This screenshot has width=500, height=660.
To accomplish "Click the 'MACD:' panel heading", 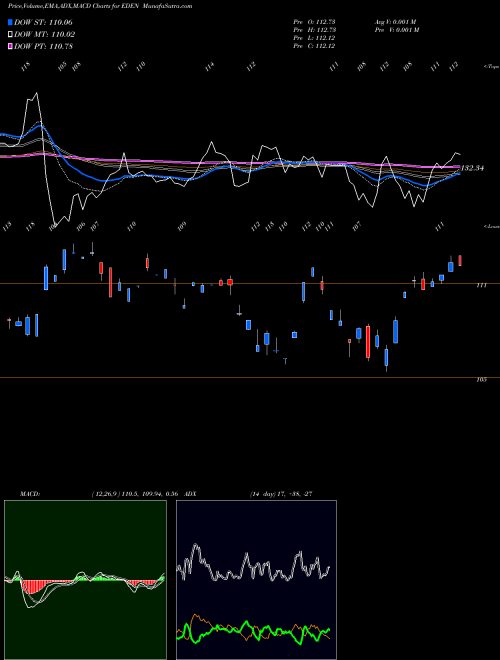I will tap(29, 494).
